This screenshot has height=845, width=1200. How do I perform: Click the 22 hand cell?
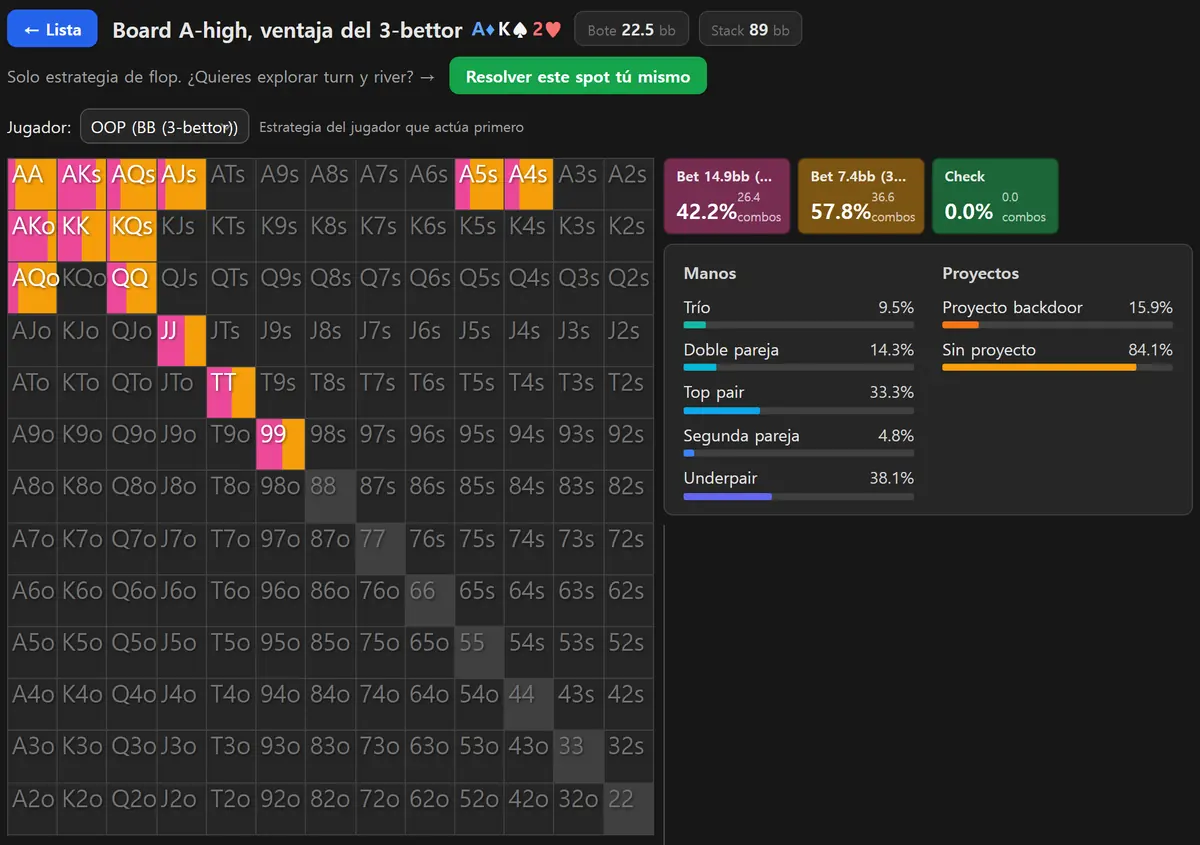click(x=629, y=808)
